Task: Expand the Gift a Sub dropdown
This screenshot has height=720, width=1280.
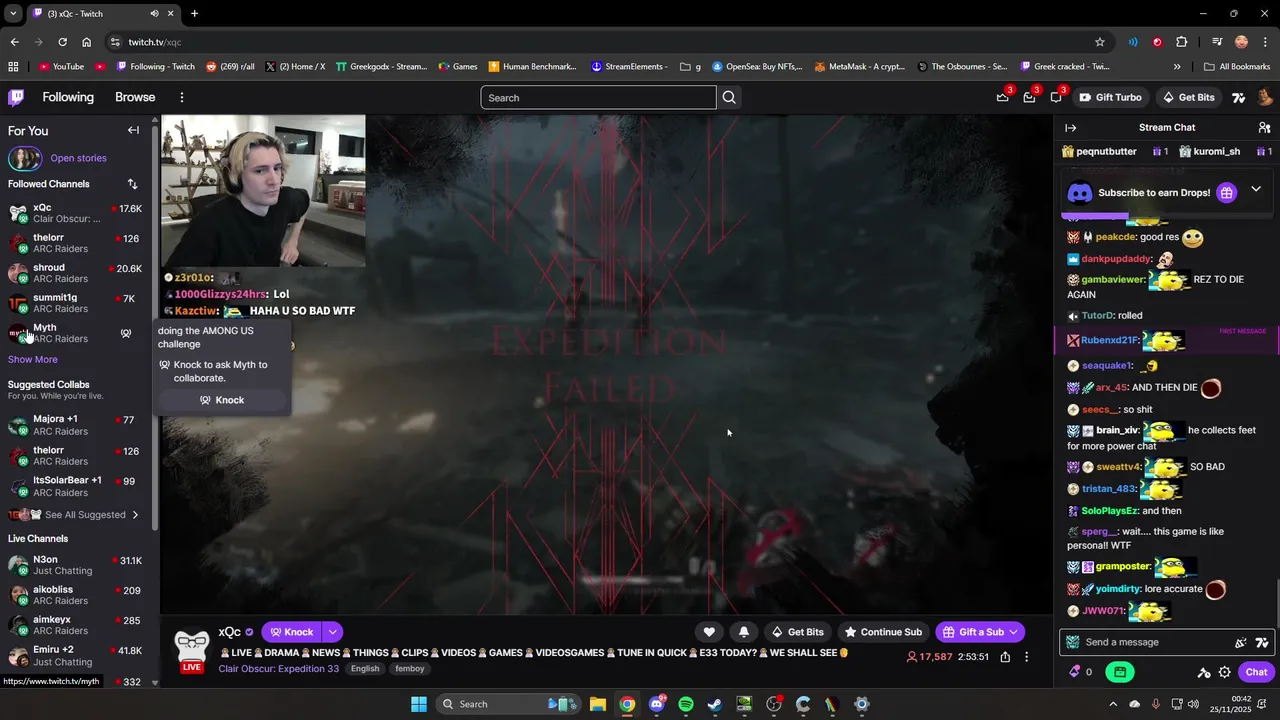Action: (1013, 632)
